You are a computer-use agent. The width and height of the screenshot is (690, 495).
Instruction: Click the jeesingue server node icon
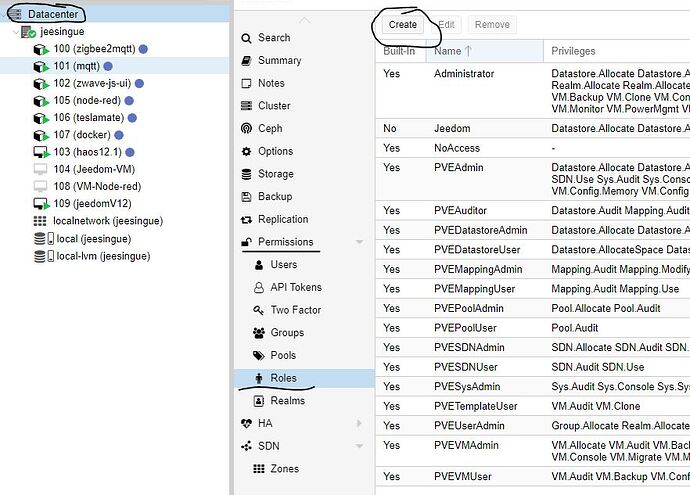[29, 32]
